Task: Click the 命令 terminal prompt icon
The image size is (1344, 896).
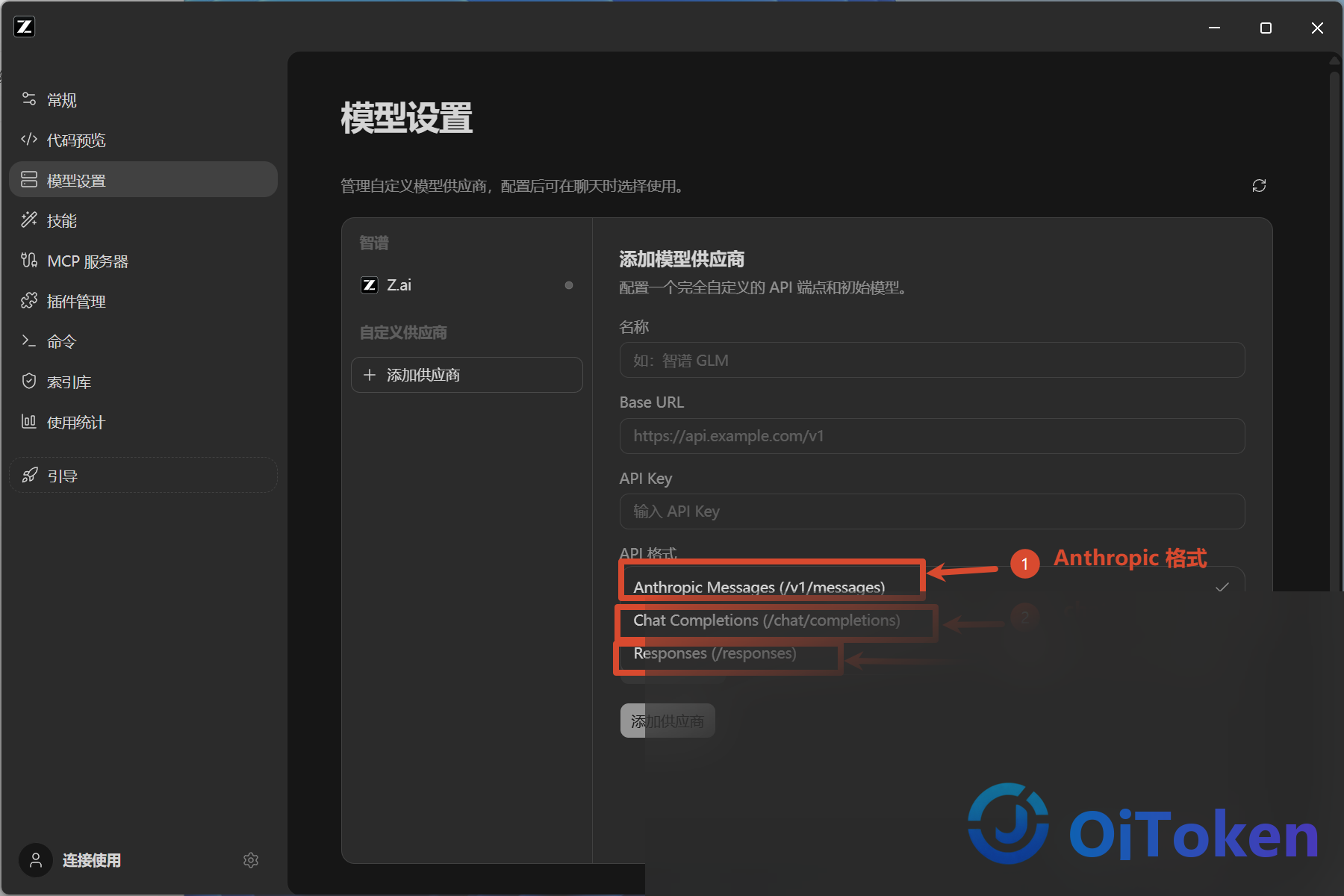Action: [29, 341]
